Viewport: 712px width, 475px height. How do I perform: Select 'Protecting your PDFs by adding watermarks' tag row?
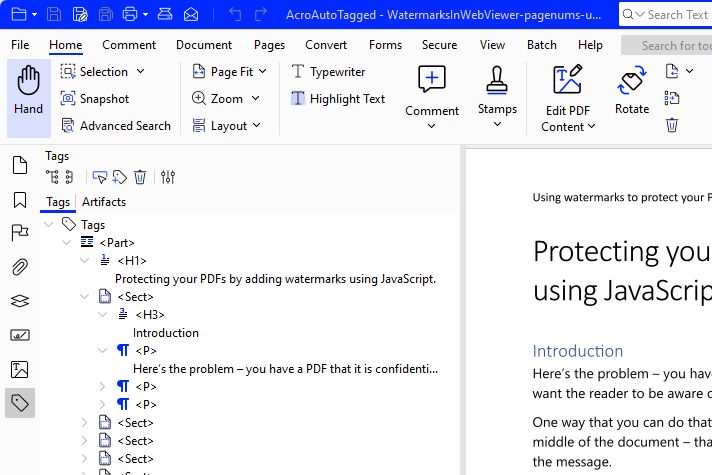pos(275,279)
